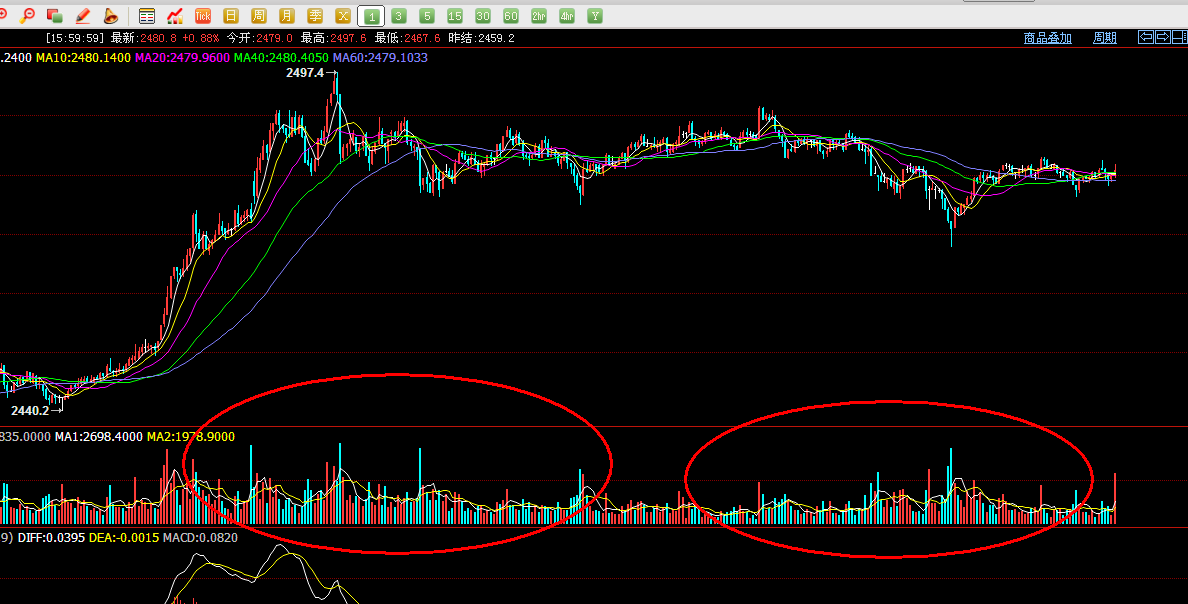Image resolution: width=1188 pixels, height=604 pixels.
Task: Select the 15-minute period button
Action: pos(455,16)
